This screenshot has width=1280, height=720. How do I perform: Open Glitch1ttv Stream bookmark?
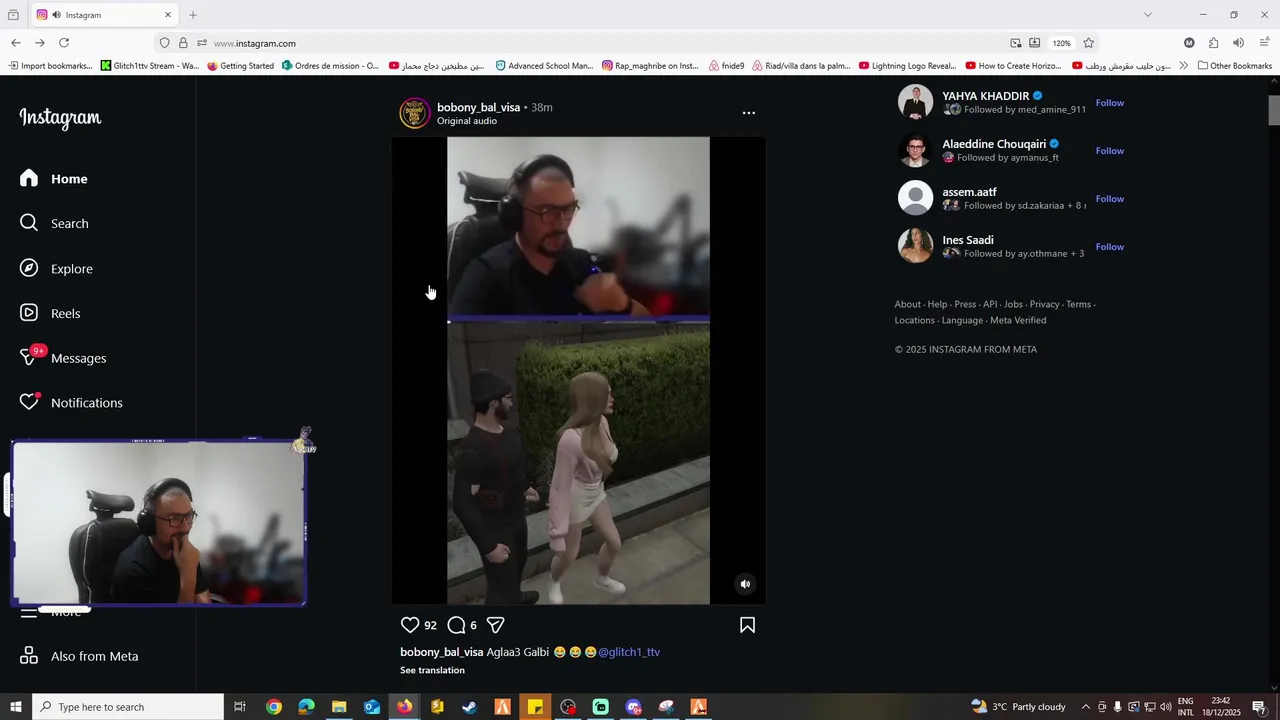[x=150, y=66]
